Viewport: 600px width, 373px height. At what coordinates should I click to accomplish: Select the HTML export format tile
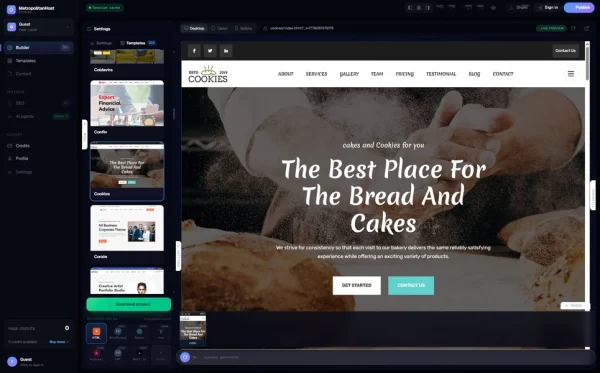click(96, 333)
